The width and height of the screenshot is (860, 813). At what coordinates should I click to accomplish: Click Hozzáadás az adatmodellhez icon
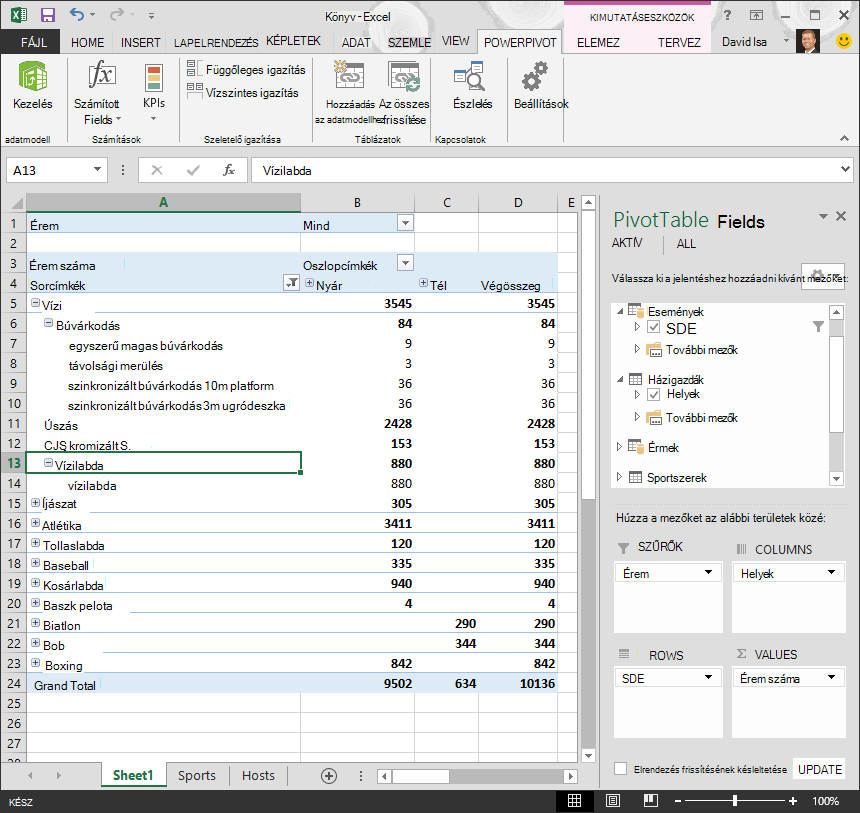tap(349, 76)
